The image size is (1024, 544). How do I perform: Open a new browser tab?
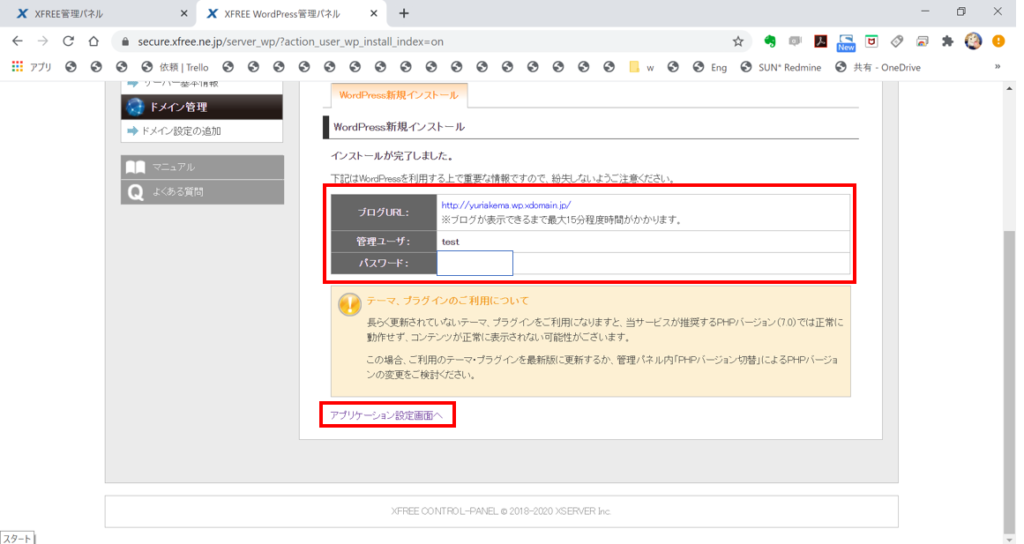pyautogui.click(x=404, y=13)
